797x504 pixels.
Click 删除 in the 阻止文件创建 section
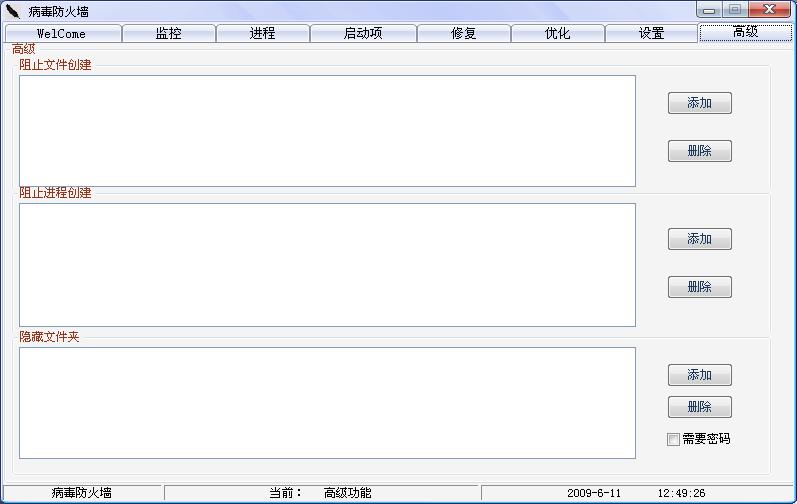699,151
